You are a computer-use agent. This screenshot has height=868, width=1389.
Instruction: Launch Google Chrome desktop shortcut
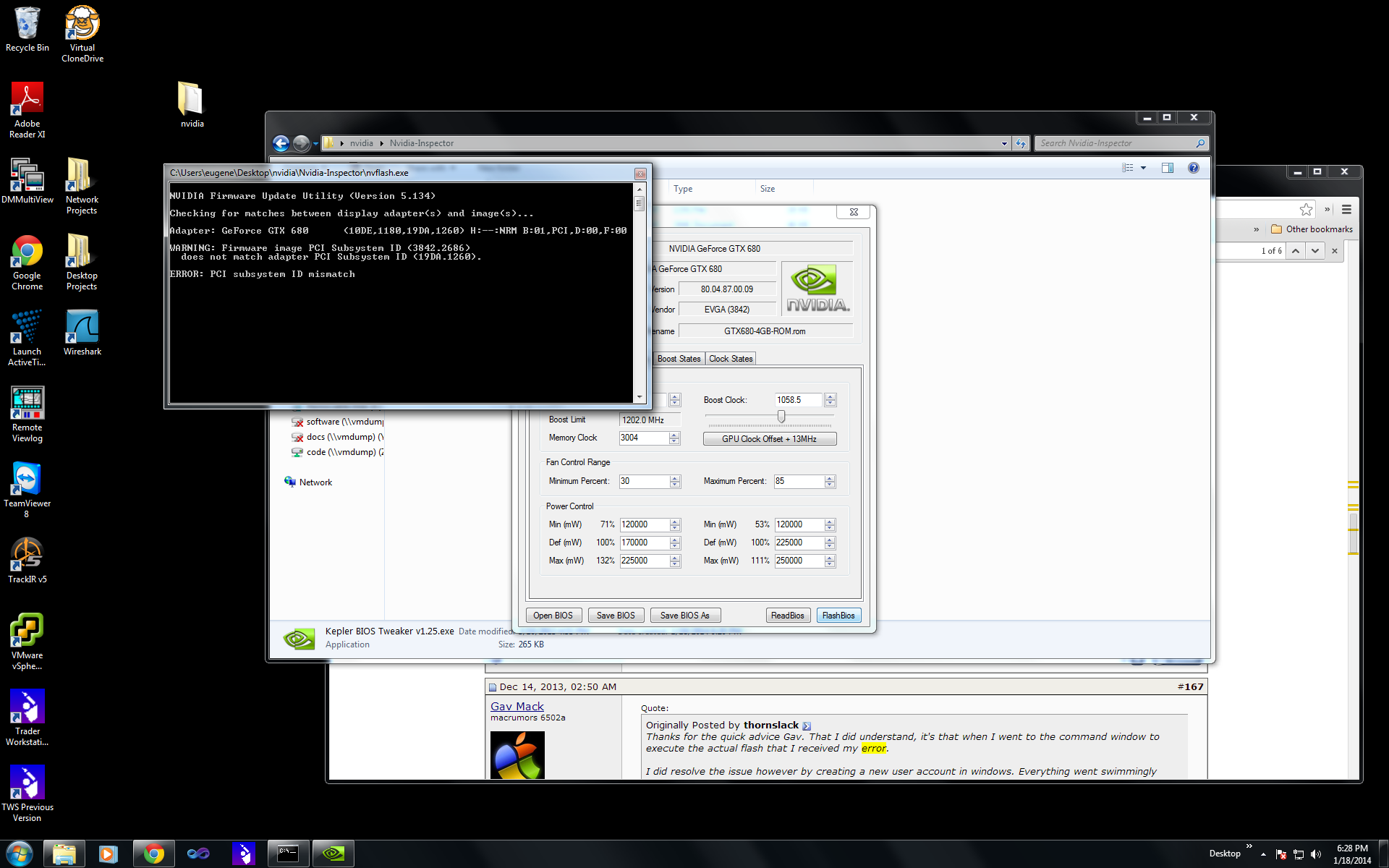click(27, 262)
